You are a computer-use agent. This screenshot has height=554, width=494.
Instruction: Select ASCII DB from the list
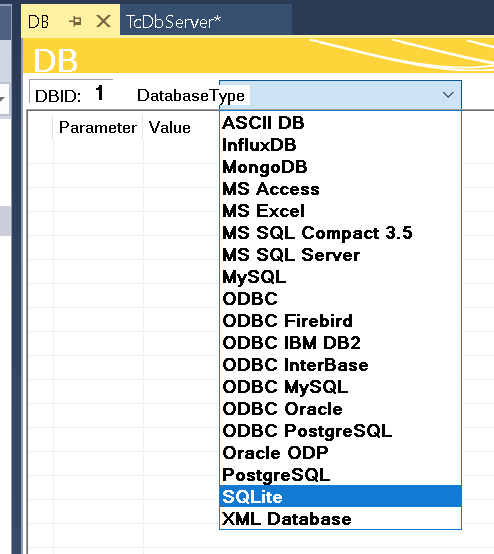[340, 123]
